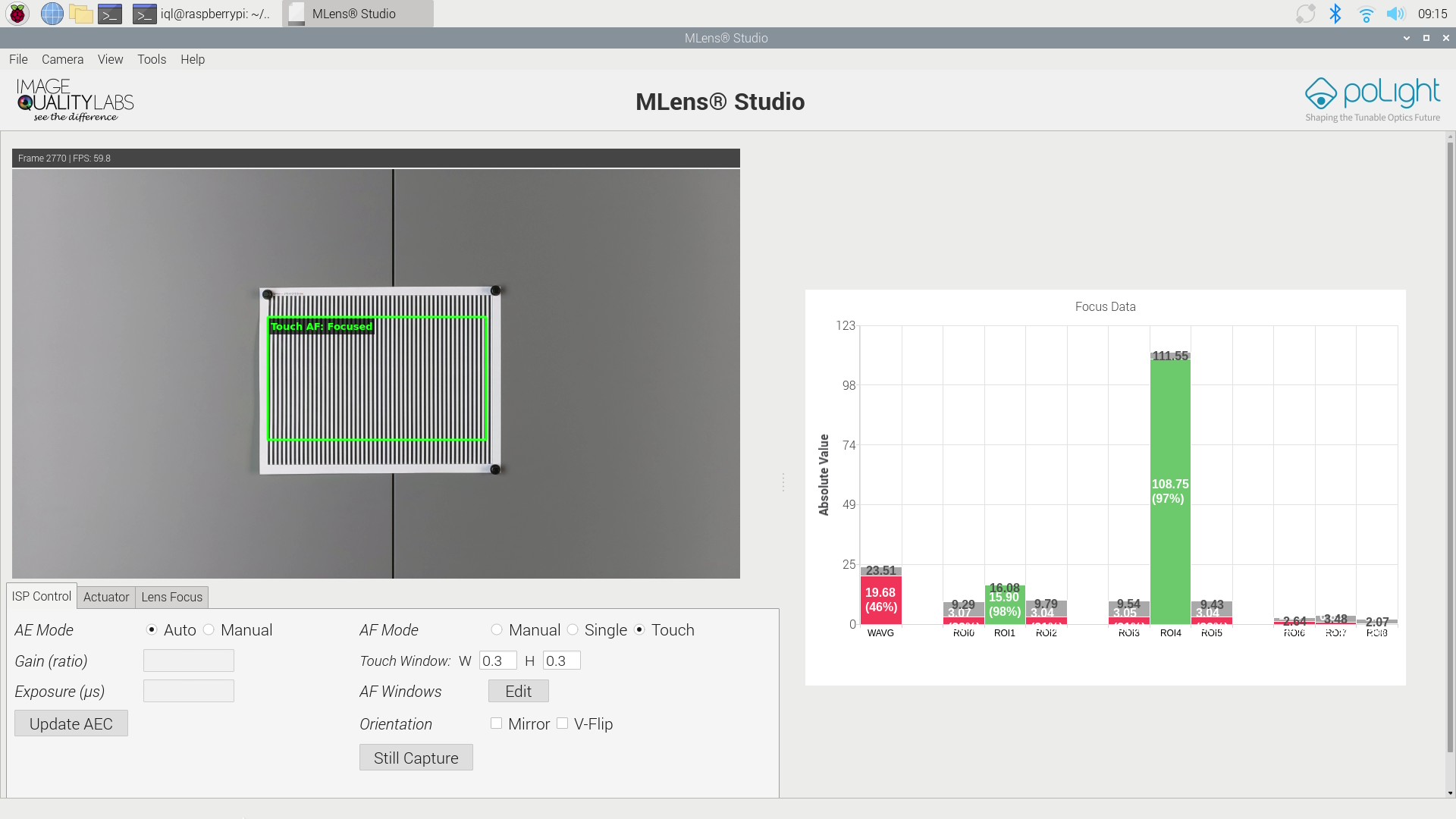Enable the V-Flip checkbox
Viewport: 1456px width, 819px height.
coord(563,723)
